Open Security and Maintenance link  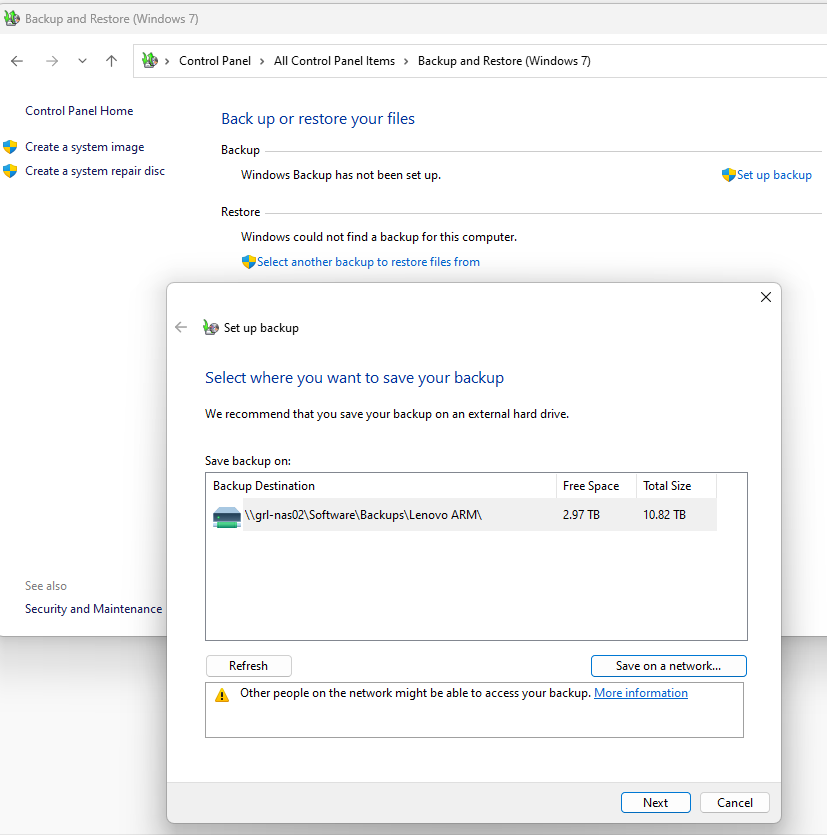[94, 609]
